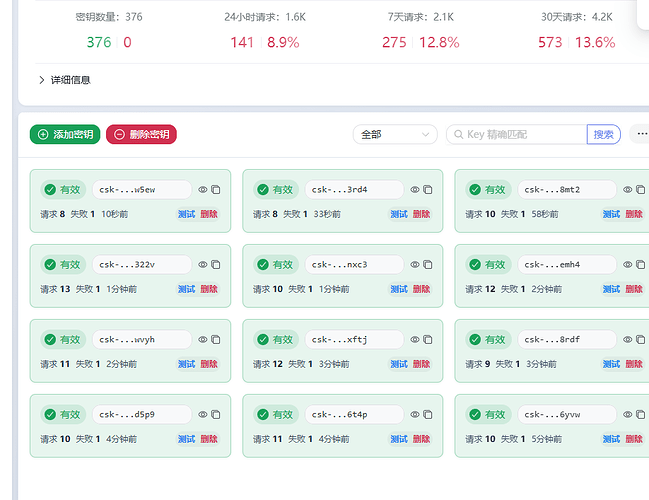Copy the csk-...322v key
Image resolution: width=649 pixels, height=500 pixels.
[216, 264]
